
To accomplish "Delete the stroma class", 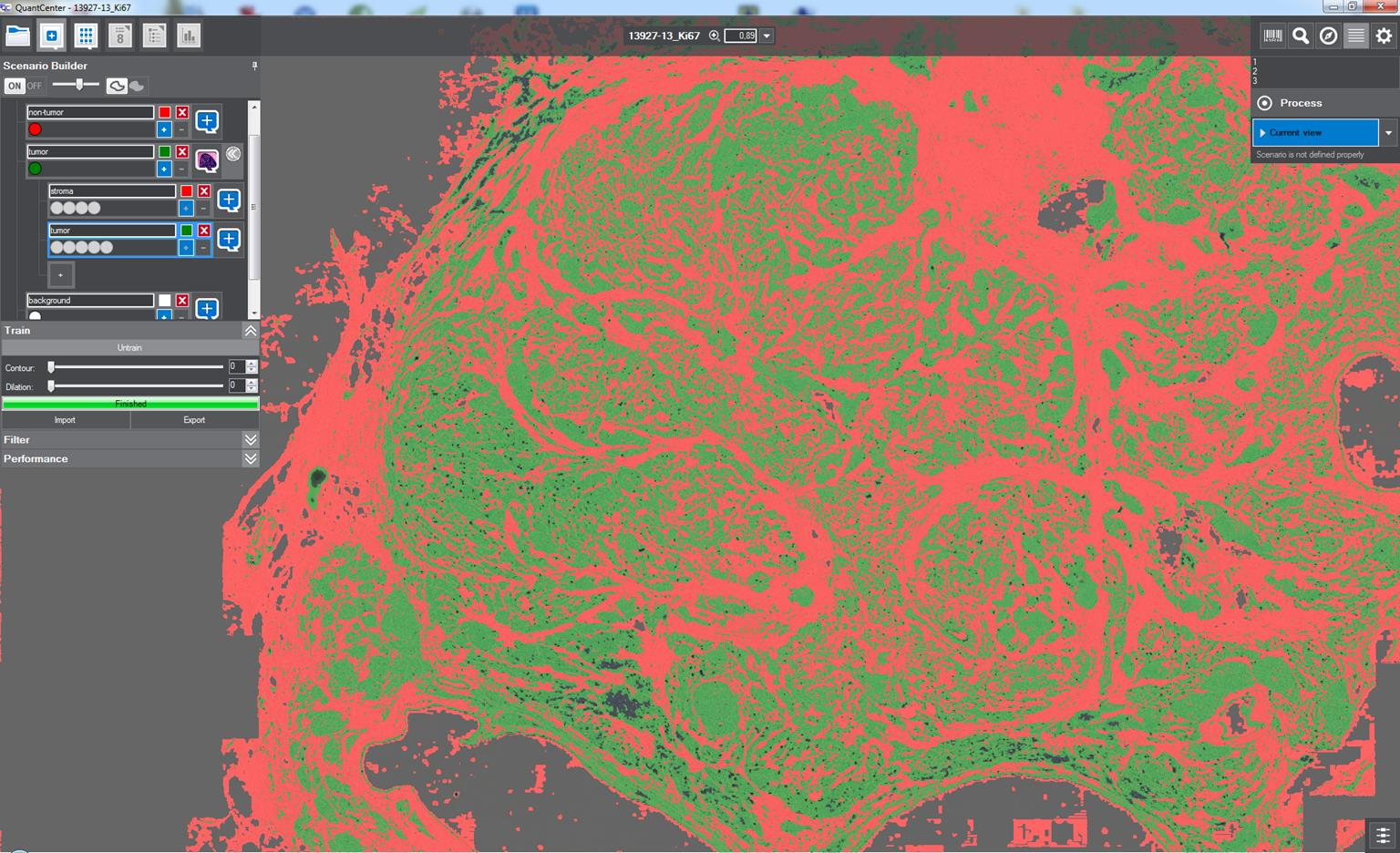I will pos(204,190).
